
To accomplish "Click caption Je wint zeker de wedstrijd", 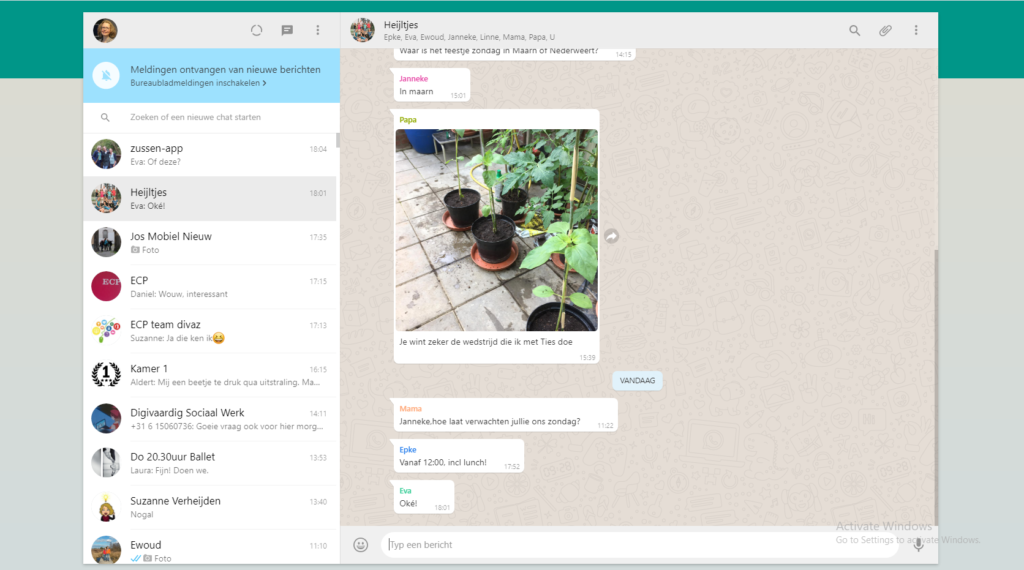I will [x=486, y=341].
